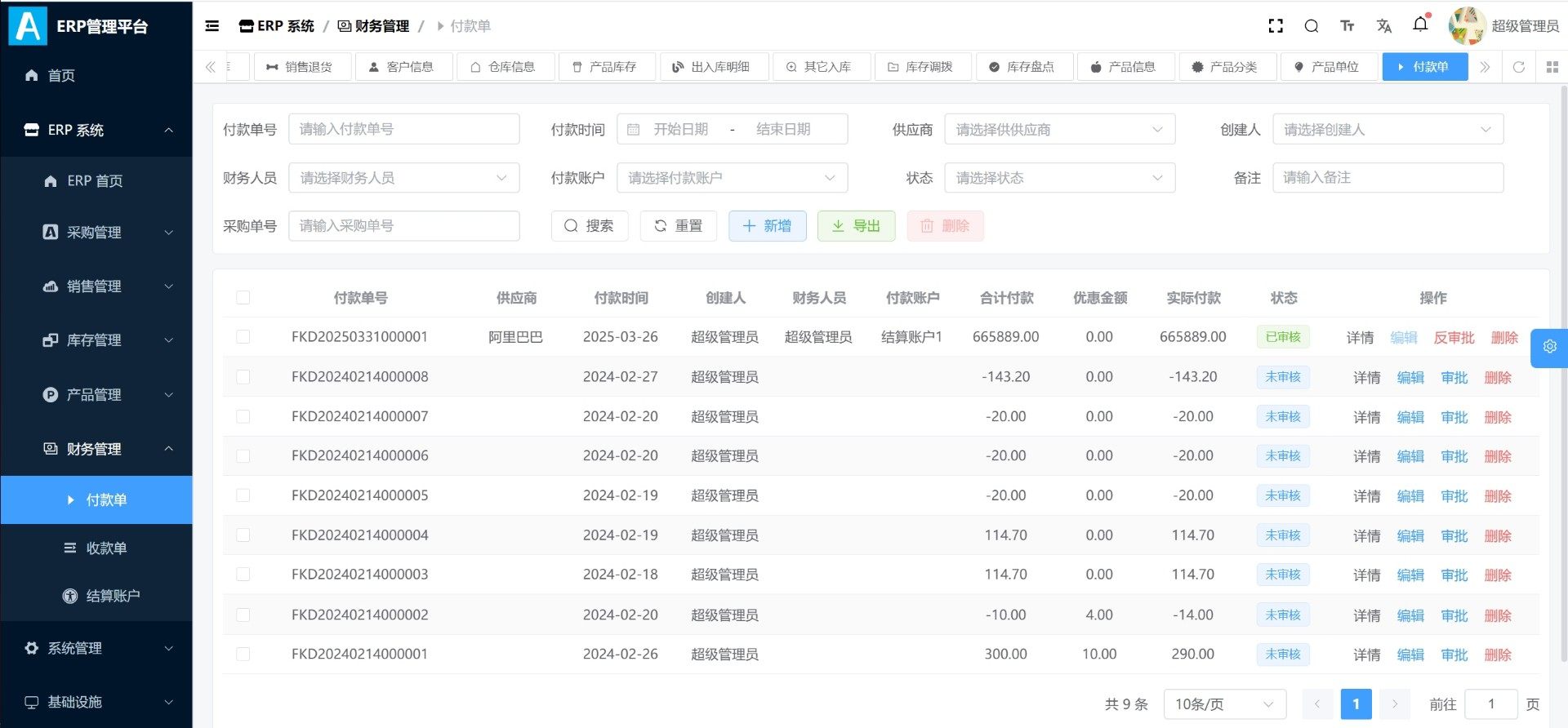Open the tab grid layout icon
Screen dimensions: 1568x728
point(1552,67)
